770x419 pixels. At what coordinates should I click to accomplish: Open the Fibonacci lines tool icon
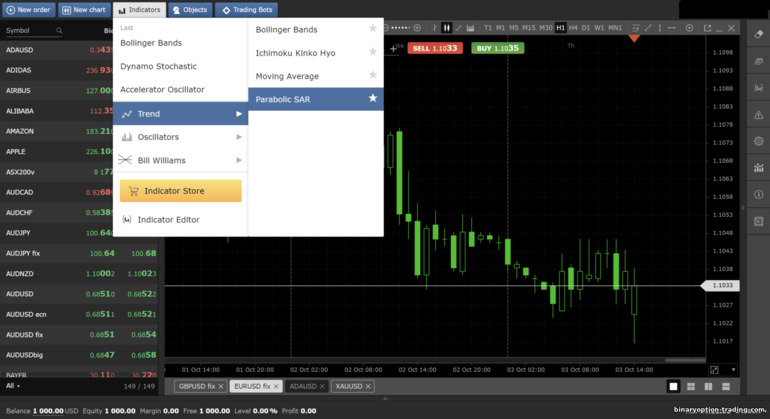tap(636, 28)
